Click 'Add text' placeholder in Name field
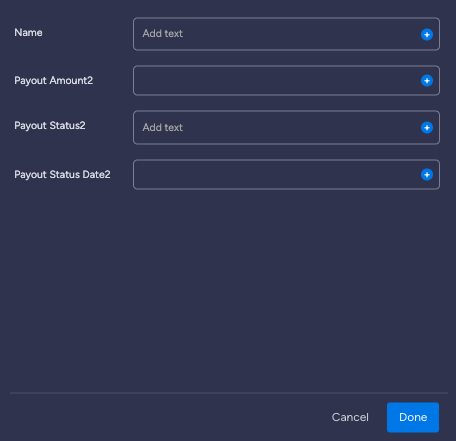Image resolution: width=456 pixels, height=441 pixels. [x=163, y=34]
